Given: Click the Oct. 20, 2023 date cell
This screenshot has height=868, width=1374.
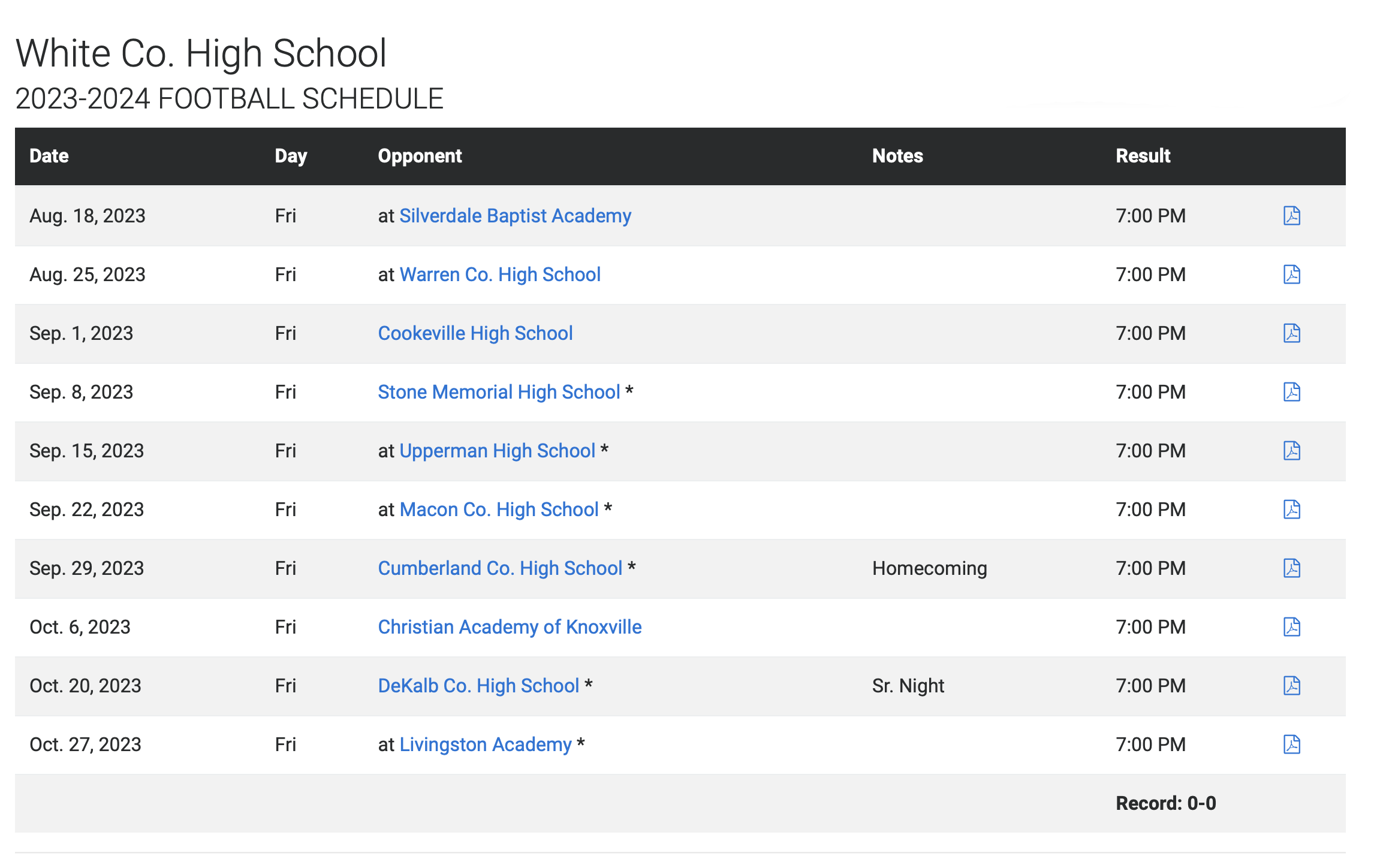Looking at the screenshot, I should coord(85,686).
